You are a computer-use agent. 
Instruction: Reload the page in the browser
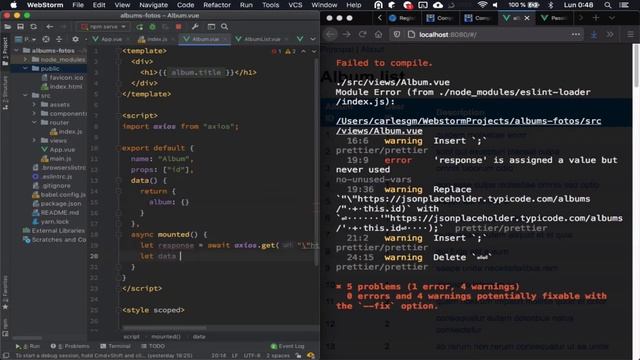pos(362,34)
